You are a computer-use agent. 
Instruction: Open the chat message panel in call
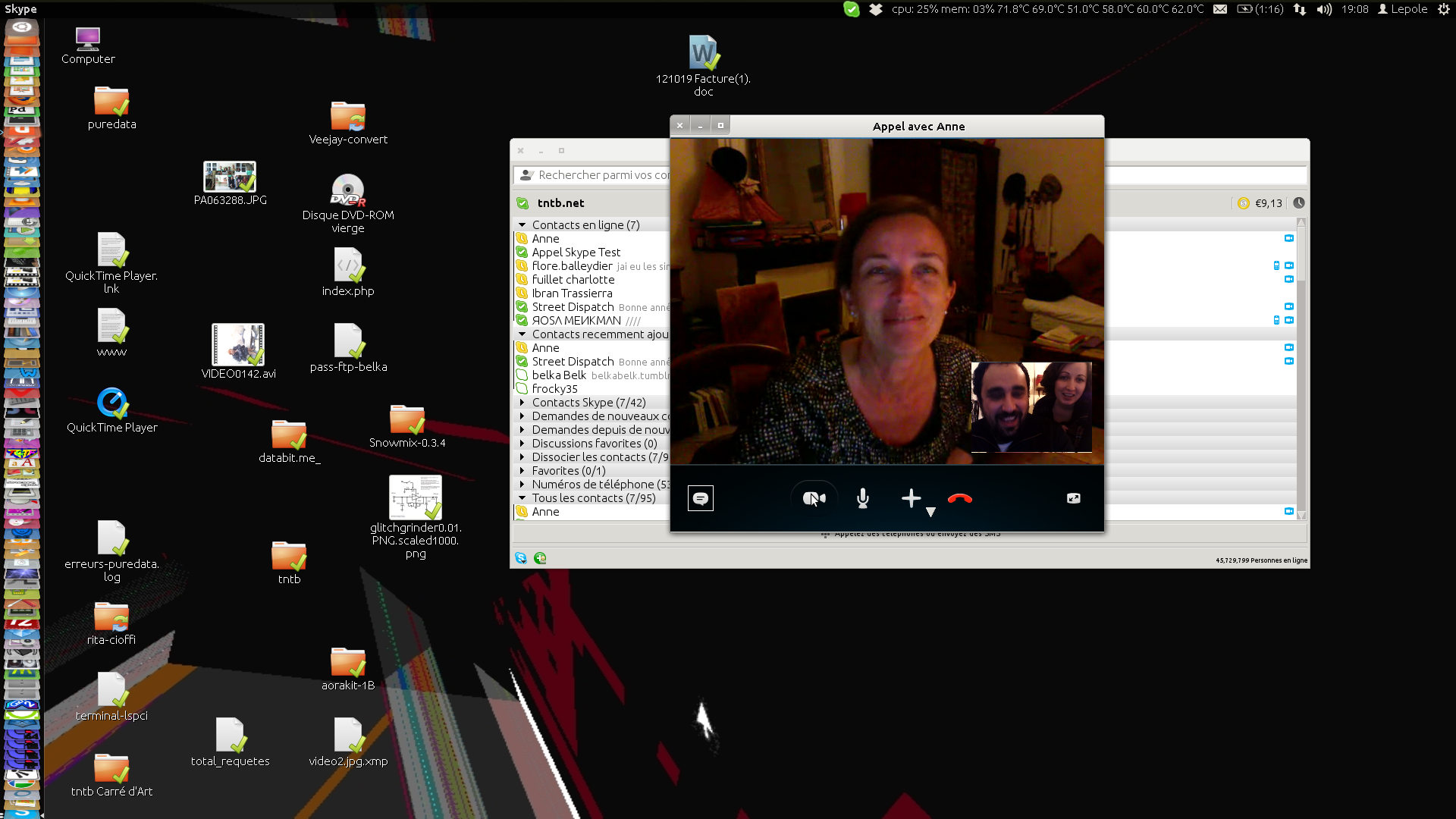(700, 498)
